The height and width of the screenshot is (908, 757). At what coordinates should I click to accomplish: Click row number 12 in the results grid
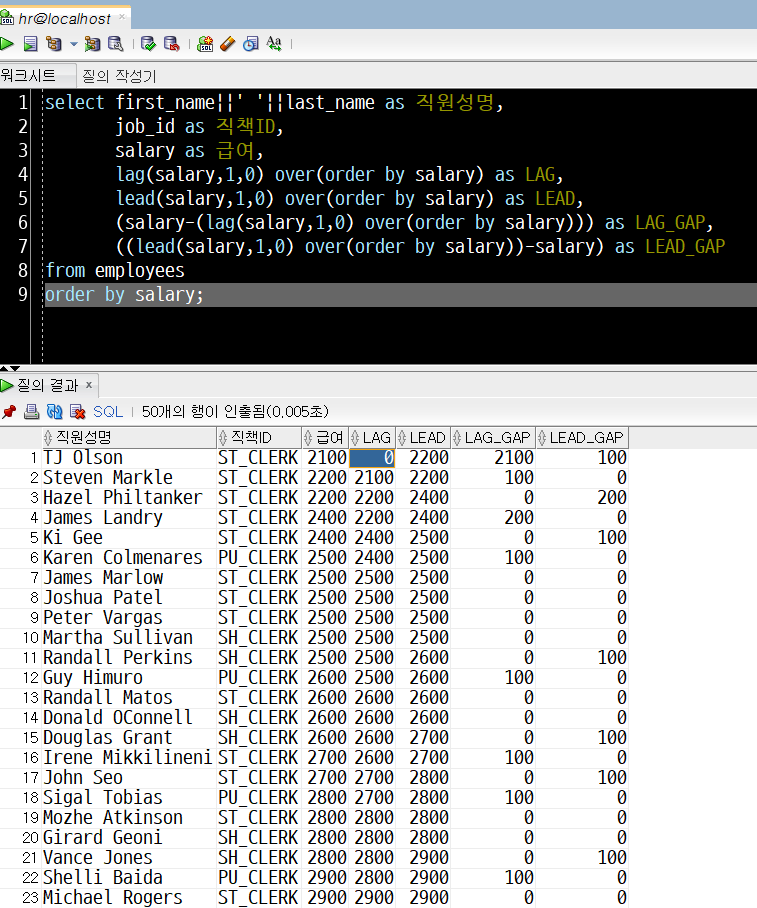click(x=31, y=678)
